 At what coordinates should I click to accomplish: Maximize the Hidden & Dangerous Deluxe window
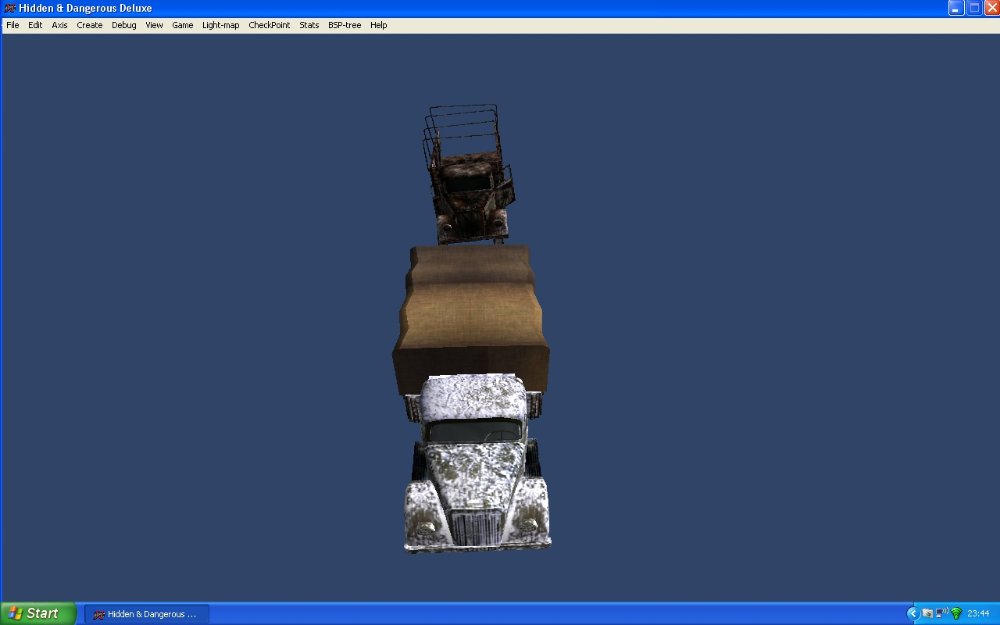(974, 8)
